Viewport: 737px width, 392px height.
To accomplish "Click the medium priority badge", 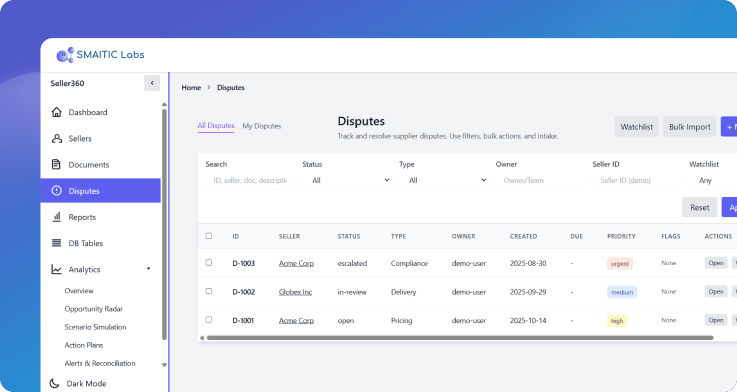I will coord(622,292).
